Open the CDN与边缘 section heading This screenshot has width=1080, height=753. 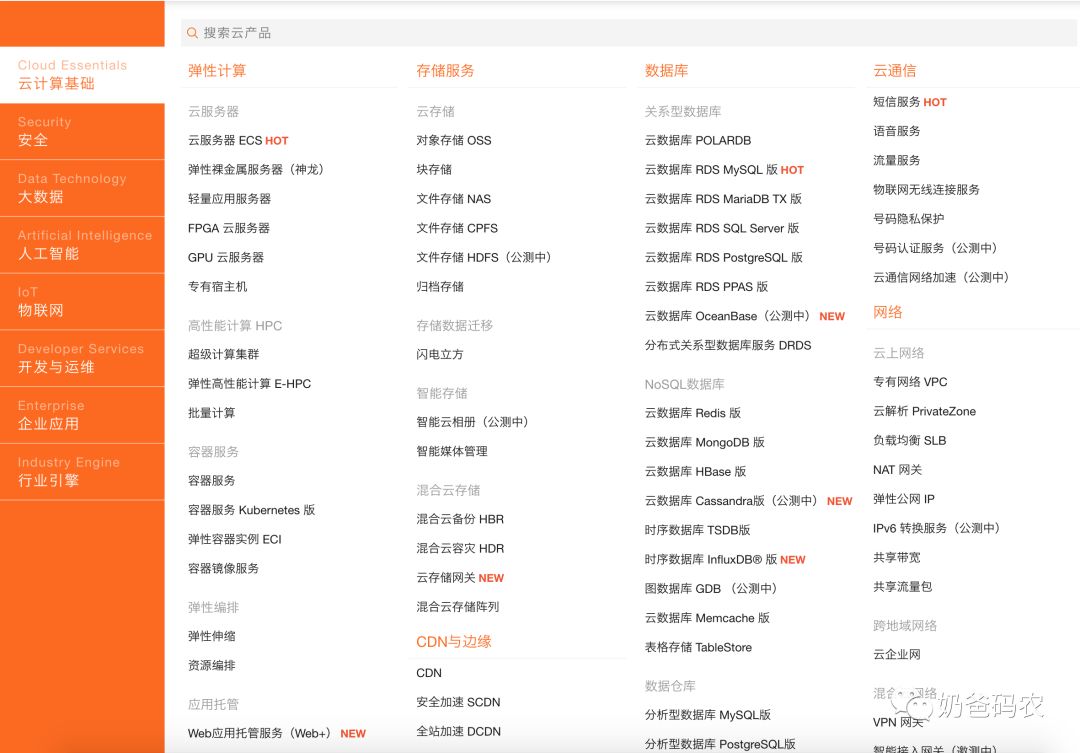tap(454, 642)
